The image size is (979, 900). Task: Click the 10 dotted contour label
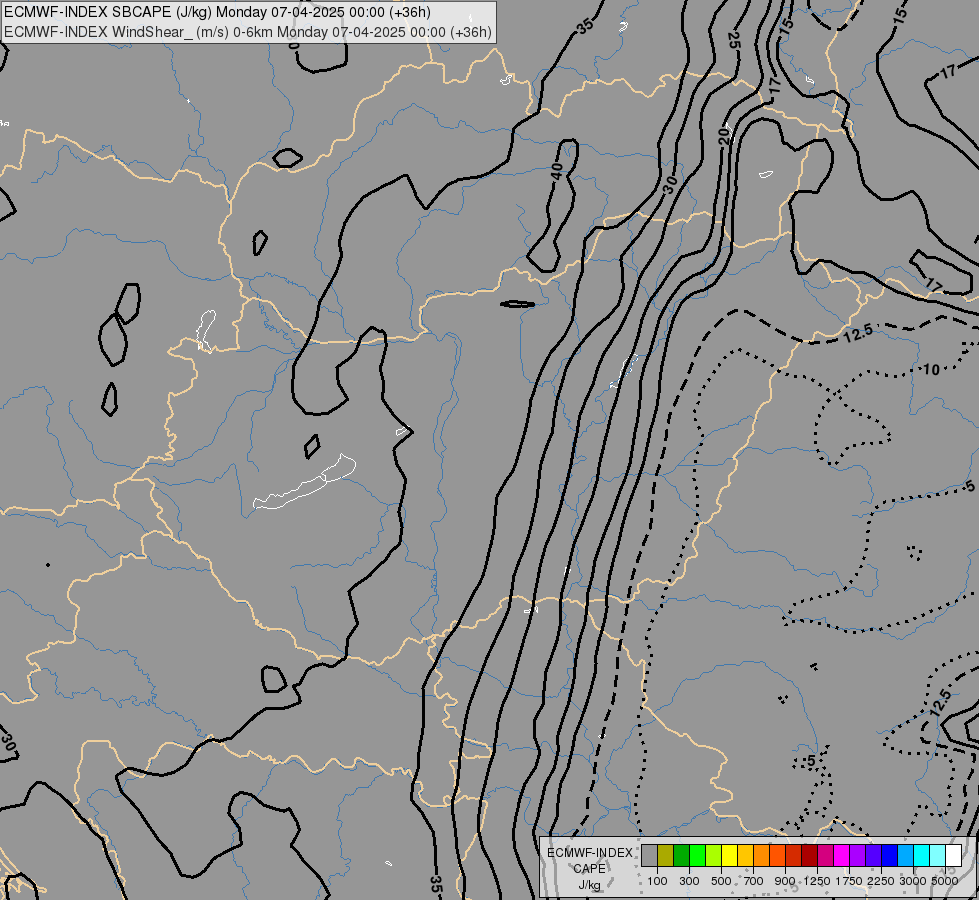tap(931, 369)
